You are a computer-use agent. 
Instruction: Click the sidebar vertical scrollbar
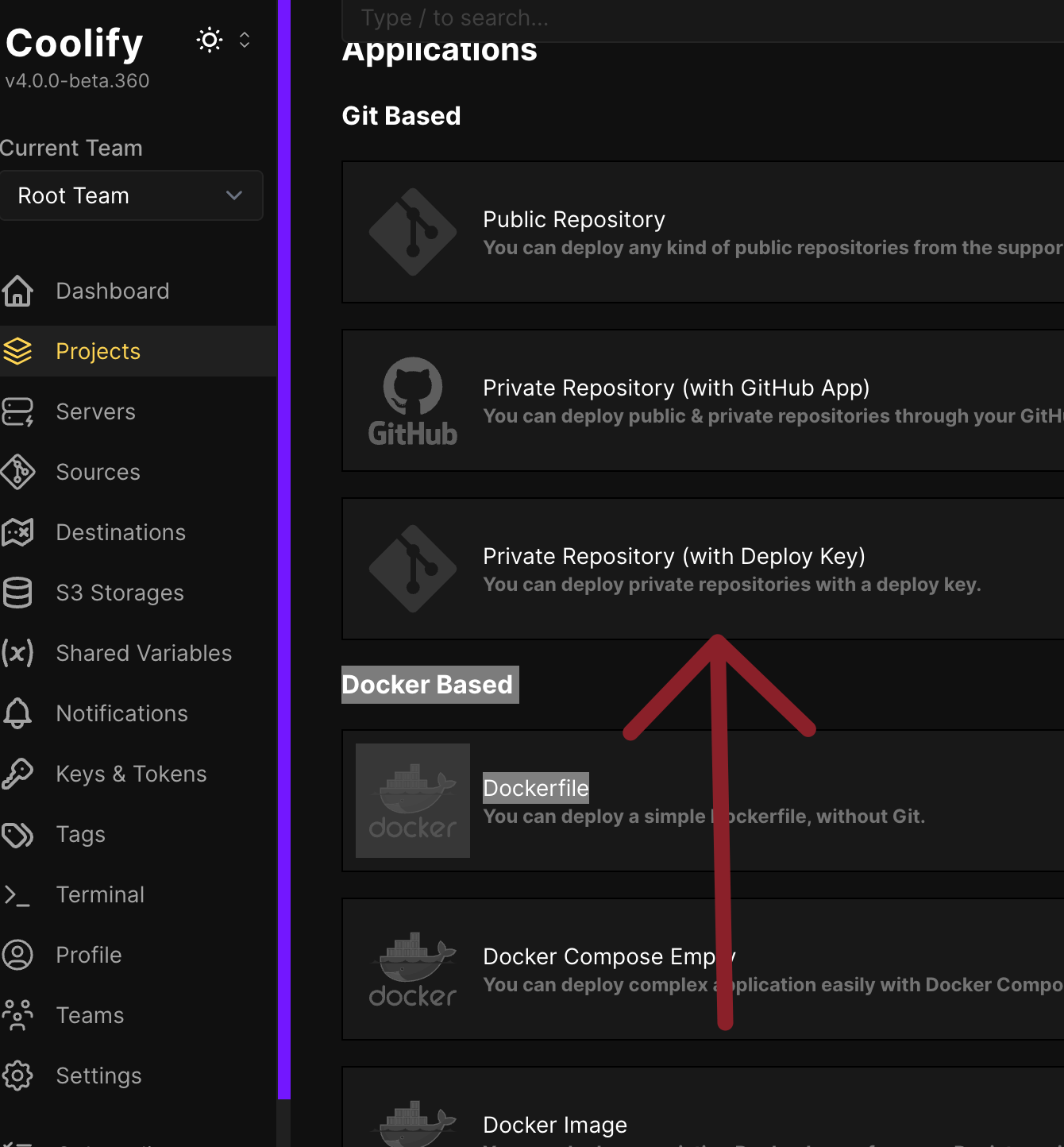coord(284,550)
